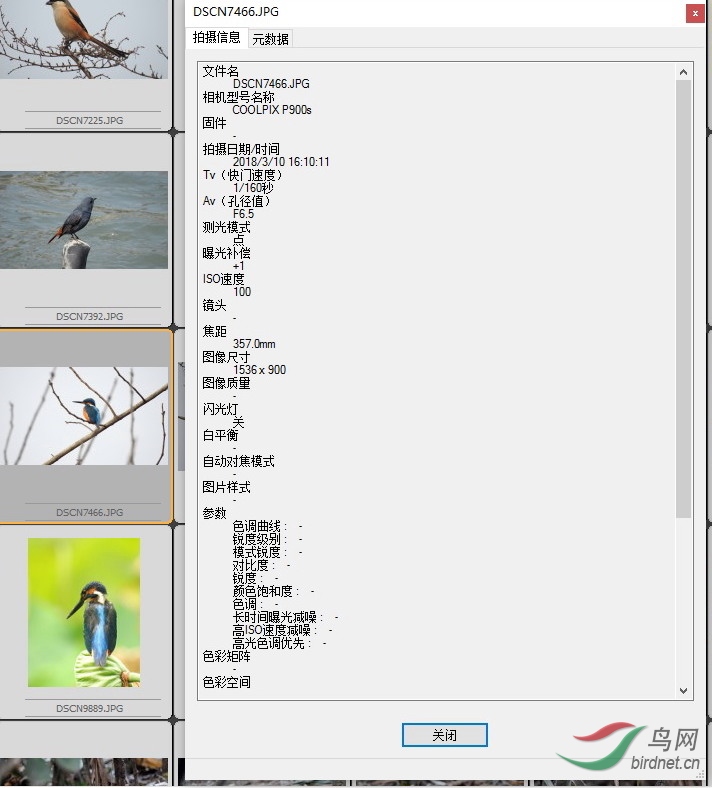This screenshot has height=788, width=712.
Task: Click the 357.0mm focal length value
Action: pyautogui.click(x=254, y=344)
